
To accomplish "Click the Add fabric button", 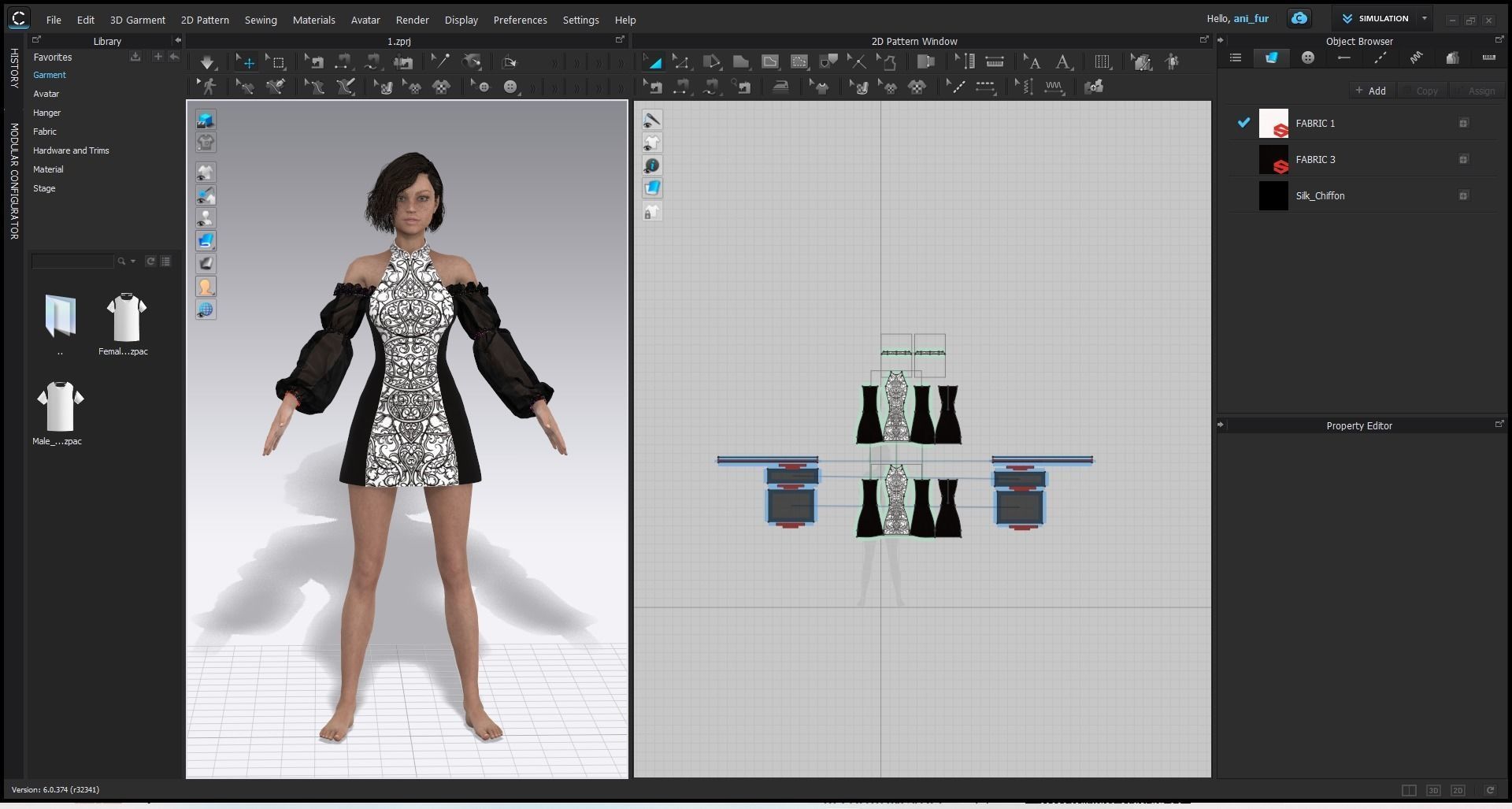I will (1371, 91).
